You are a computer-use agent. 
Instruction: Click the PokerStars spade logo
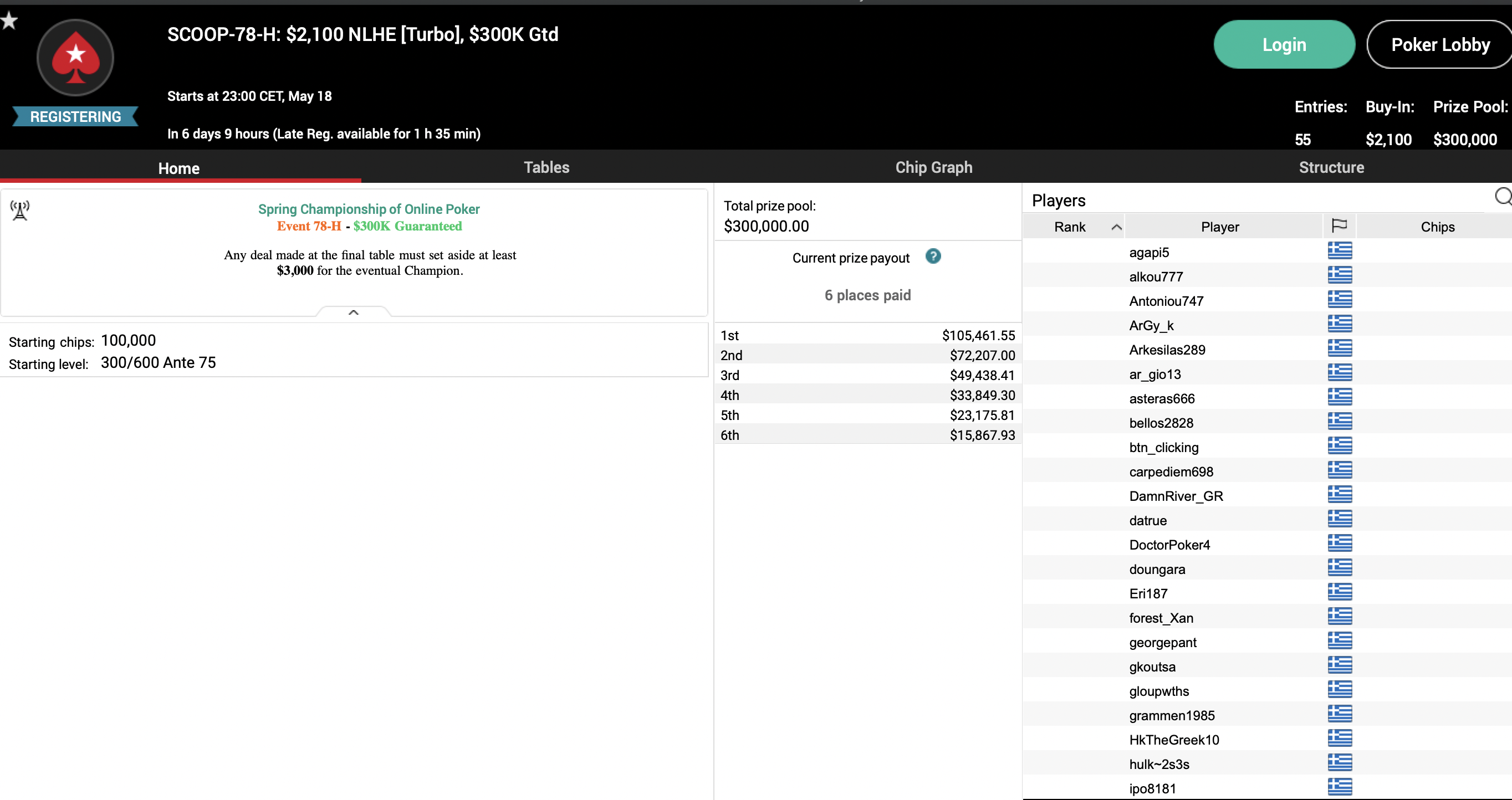coord(75,58)
